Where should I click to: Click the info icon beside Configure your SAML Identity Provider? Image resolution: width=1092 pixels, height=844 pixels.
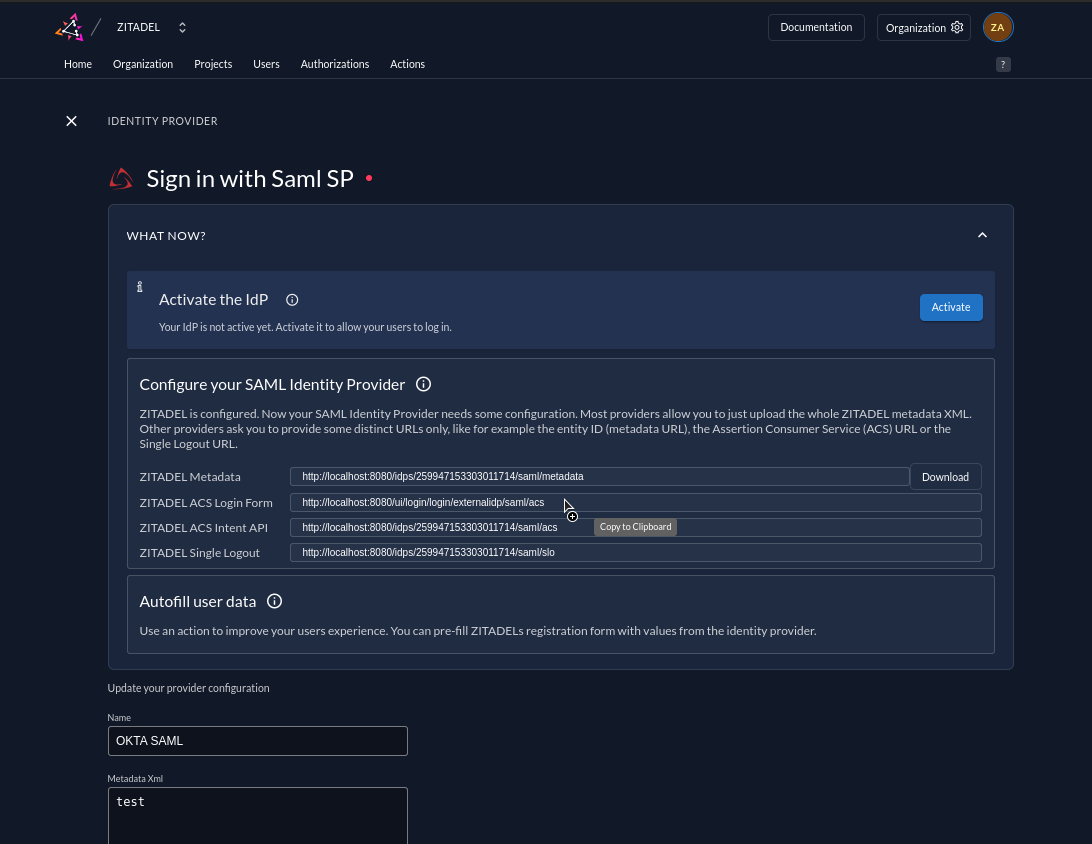pyautogui.click(x=423, y=384)
